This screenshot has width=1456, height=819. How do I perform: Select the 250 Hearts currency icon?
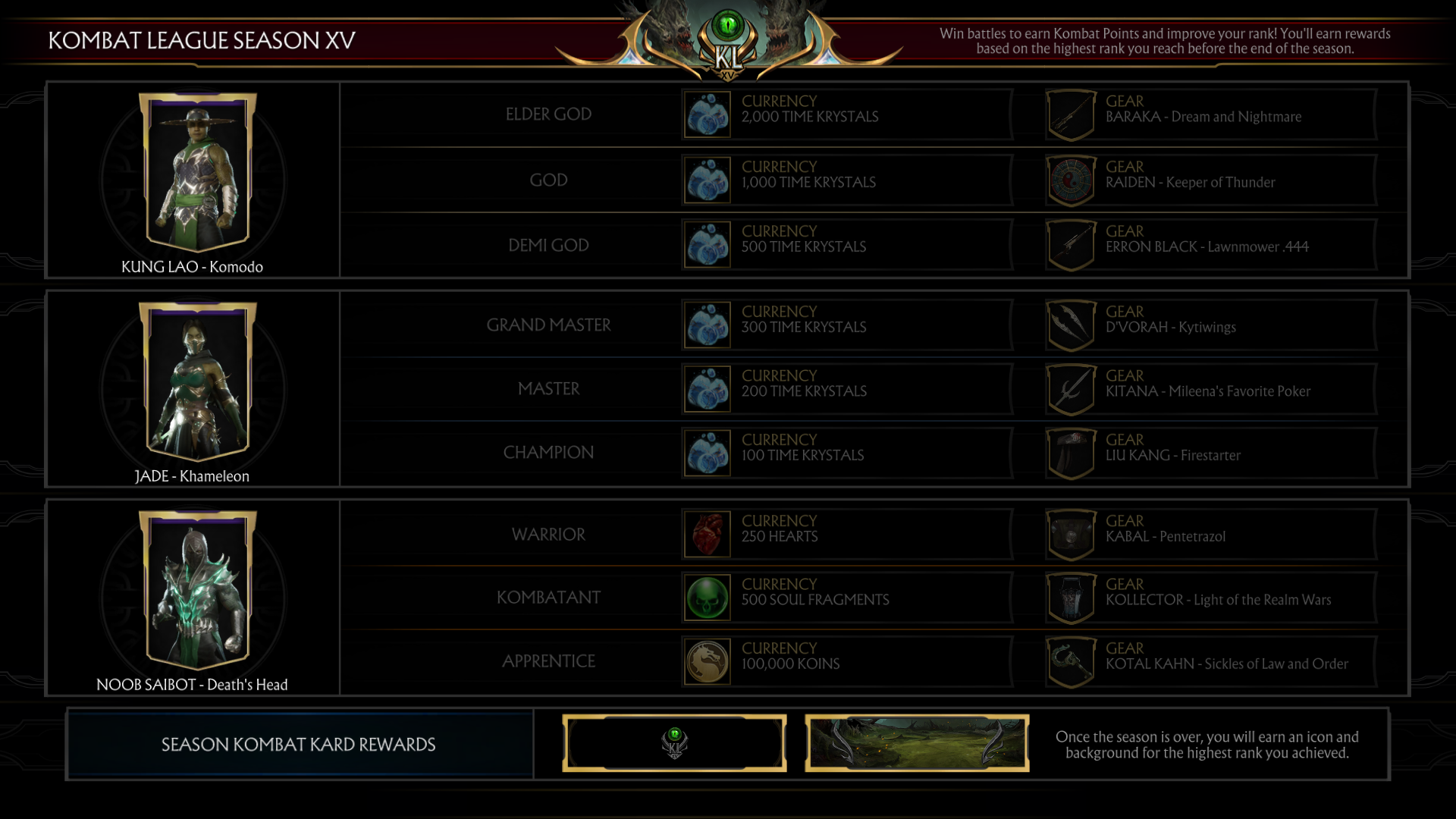coord(707,534)
